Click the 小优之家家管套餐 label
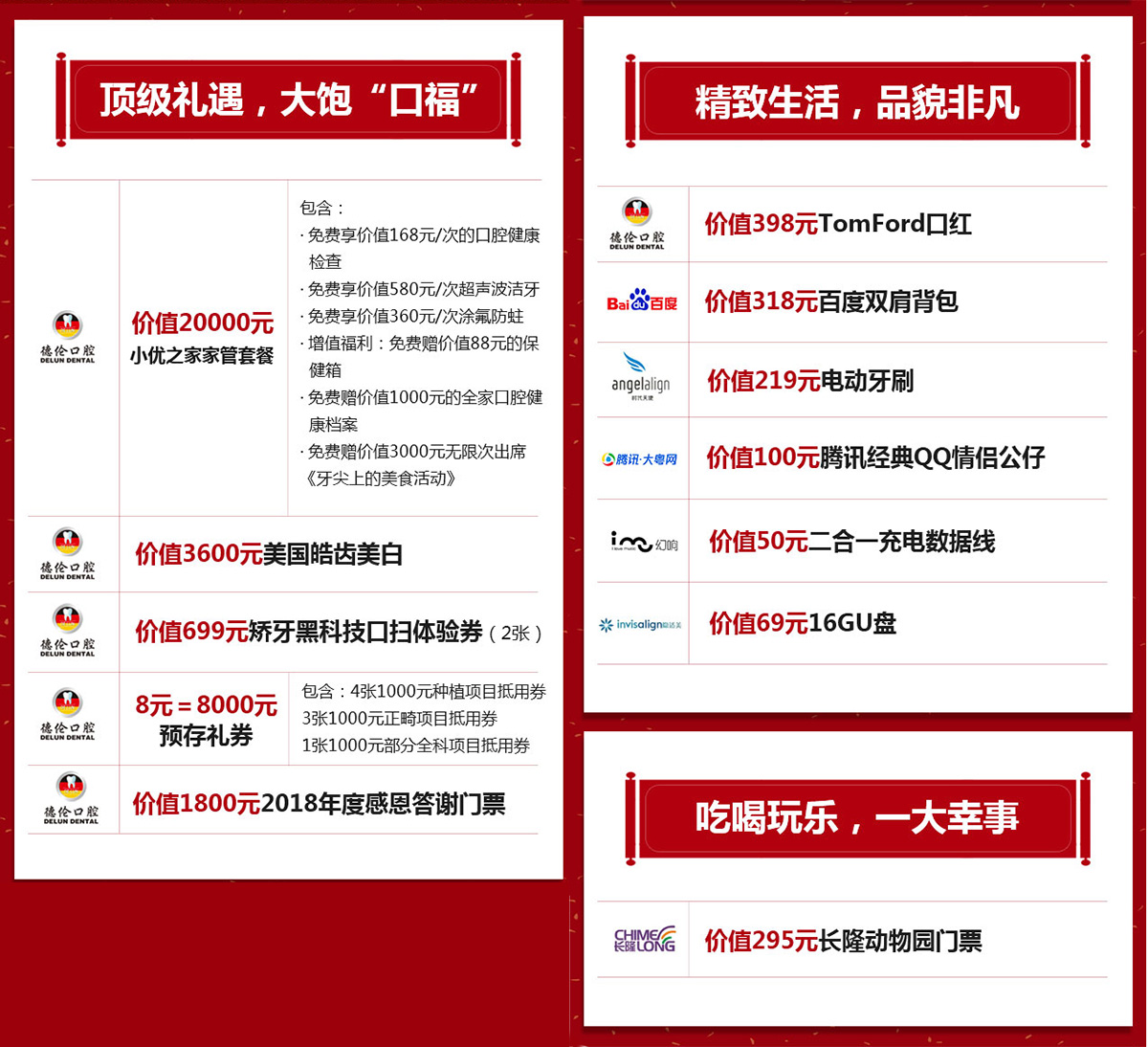This screenshot has width=1148, height=1047. (x=202, y=356)
